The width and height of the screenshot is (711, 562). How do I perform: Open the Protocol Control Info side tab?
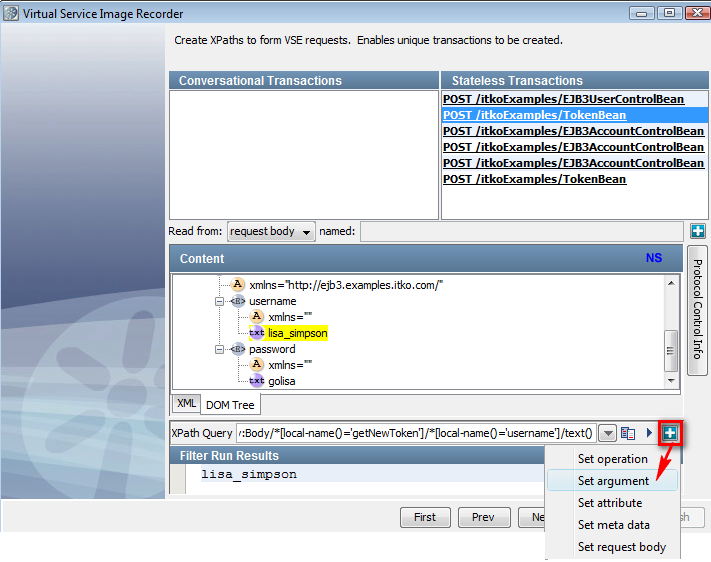click(697, 311)
